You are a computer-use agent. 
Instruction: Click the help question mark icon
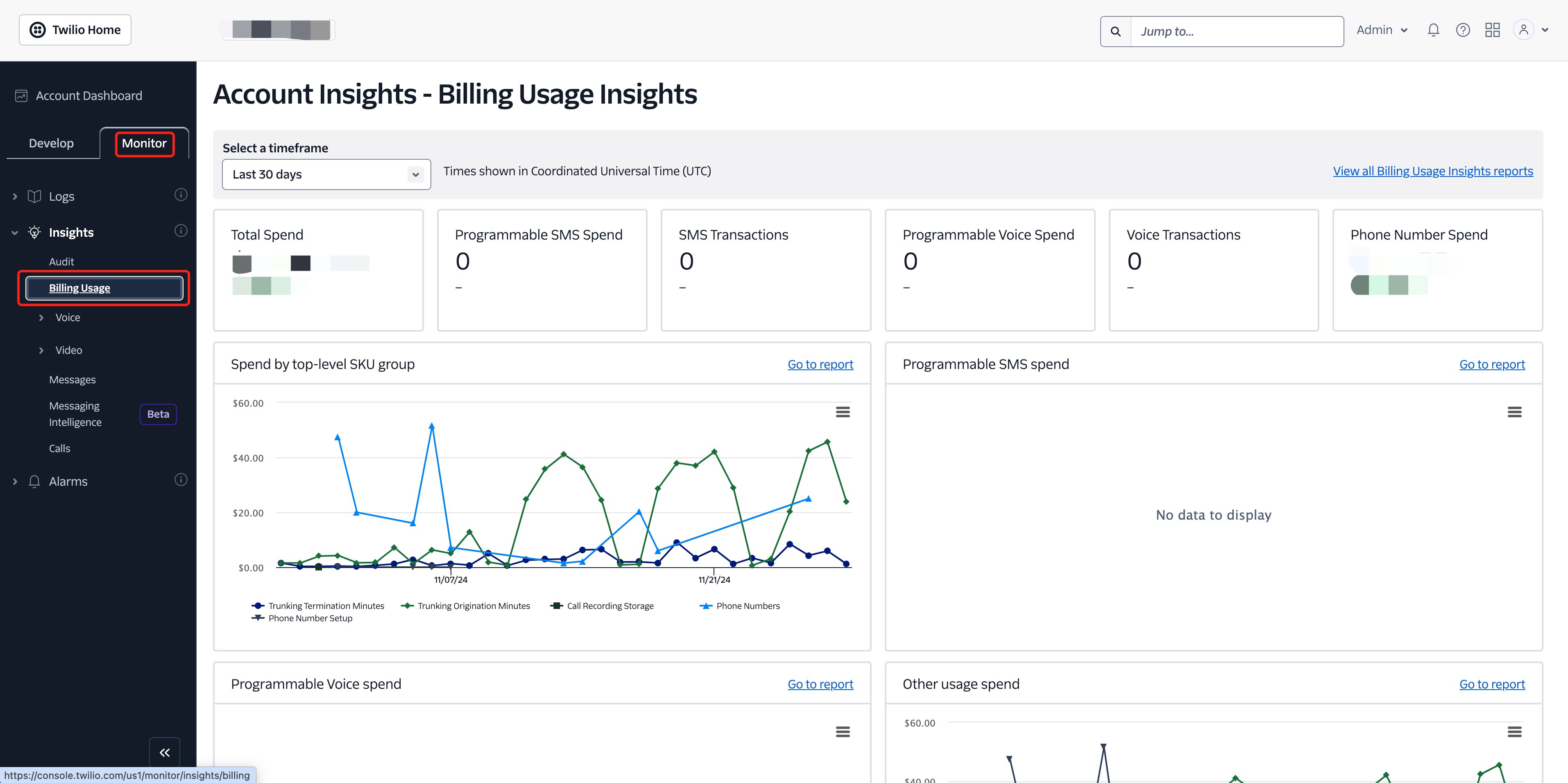[1463, 30]
